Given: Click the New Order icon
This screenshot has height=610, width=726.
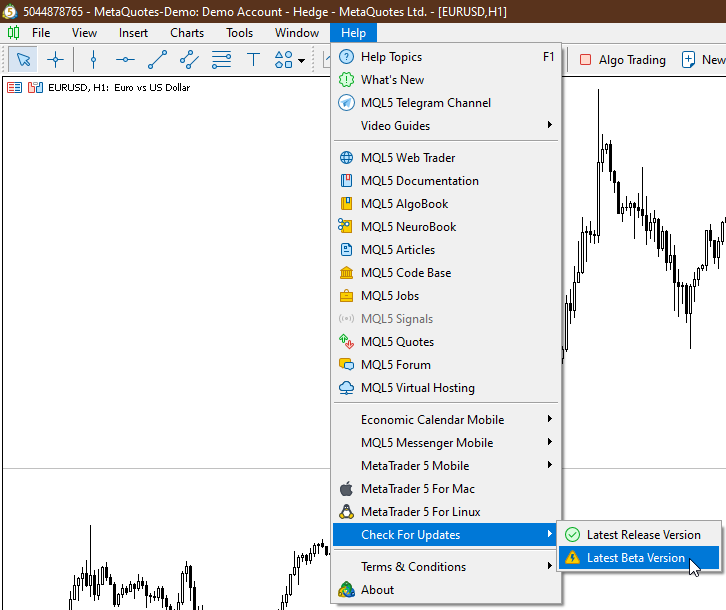Looking at the screenshot, I should pyautogui.click(x=688, y=60).
